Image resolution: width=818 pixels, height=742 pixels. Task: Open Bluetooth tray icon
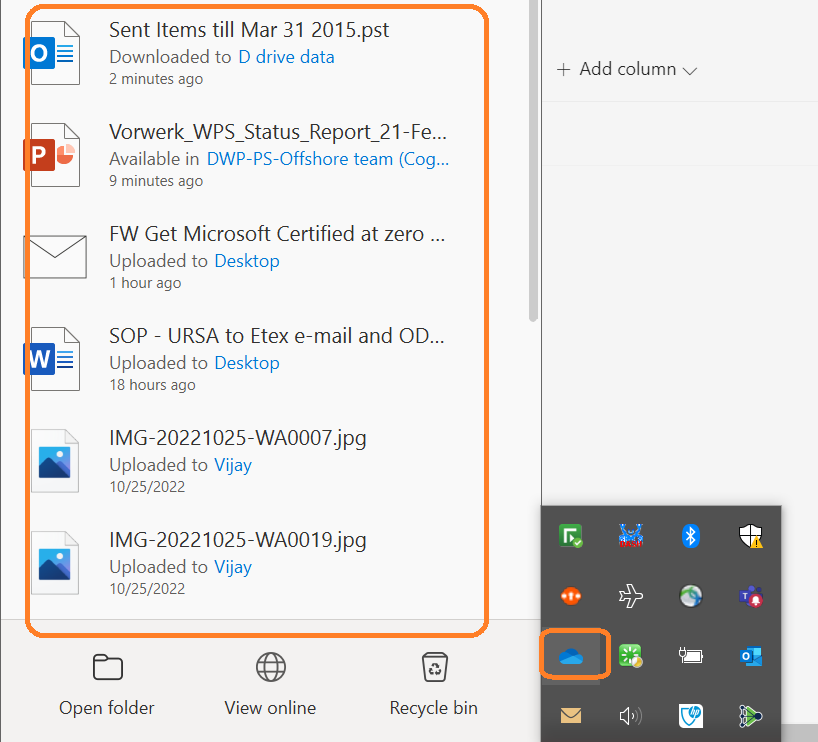(689, 536)
